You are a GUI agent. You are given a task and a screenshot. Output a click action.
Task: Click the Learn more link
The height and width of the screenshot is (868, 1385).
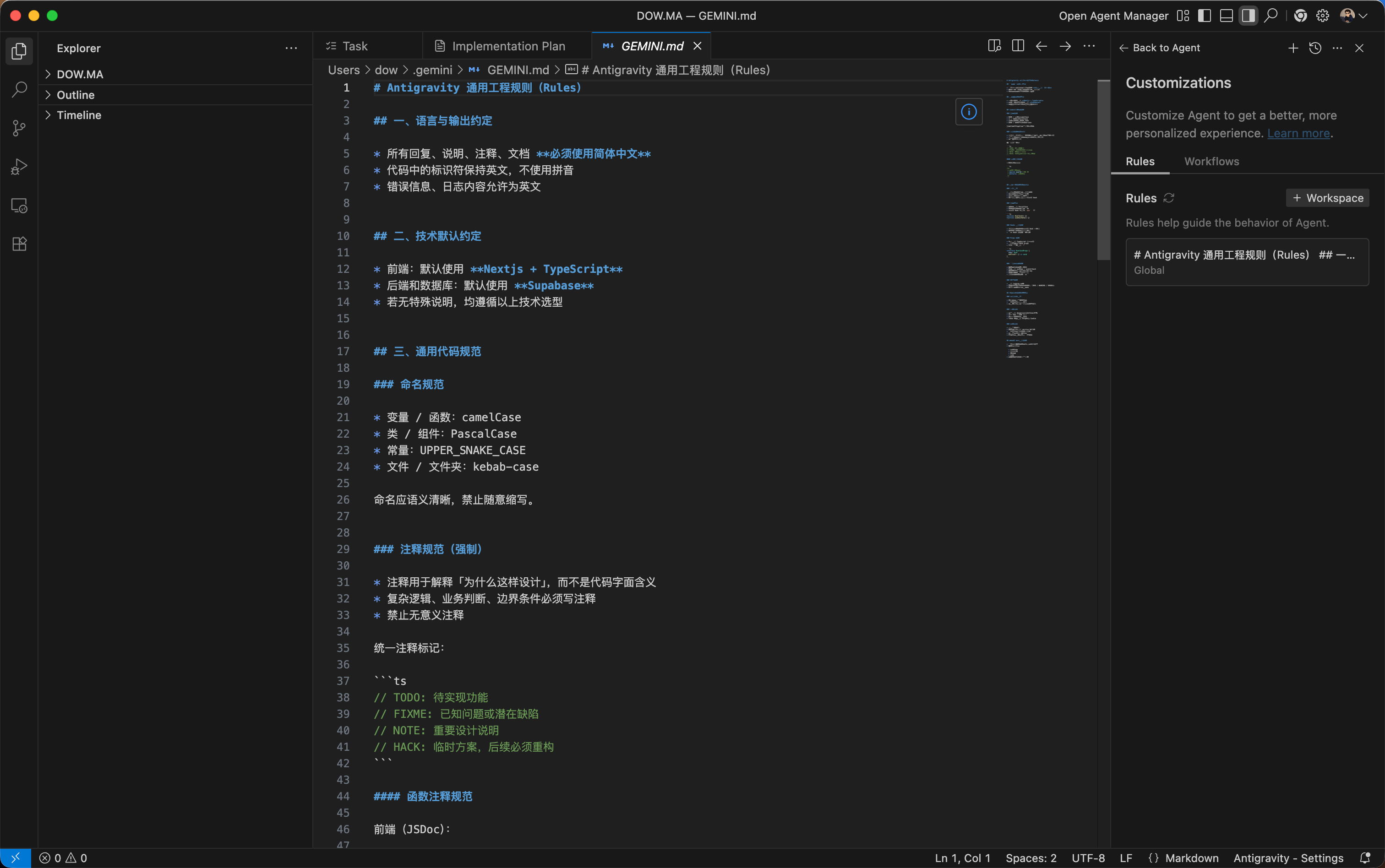pyautogui.click(x=1298, y=133)
